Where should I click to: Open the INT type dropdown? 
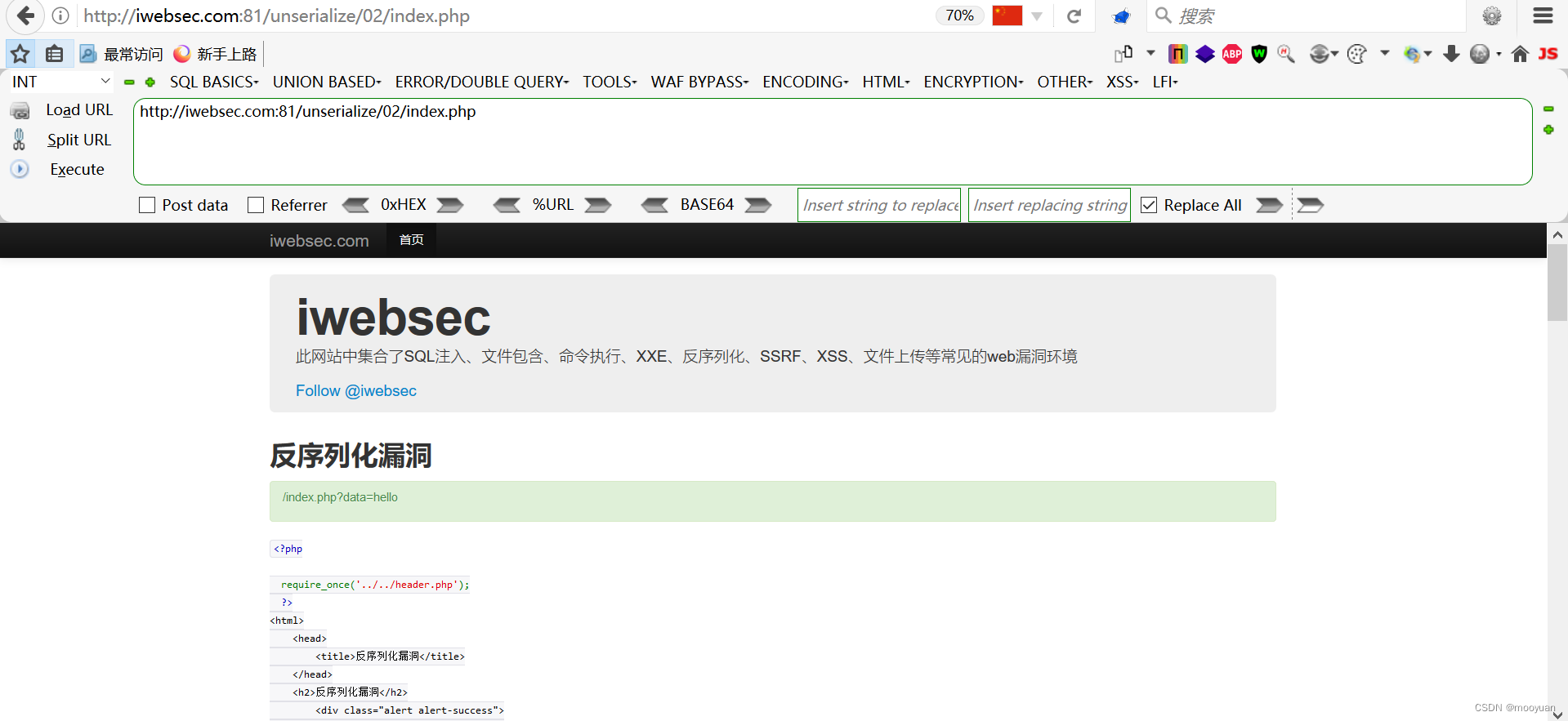click(61, 82)
